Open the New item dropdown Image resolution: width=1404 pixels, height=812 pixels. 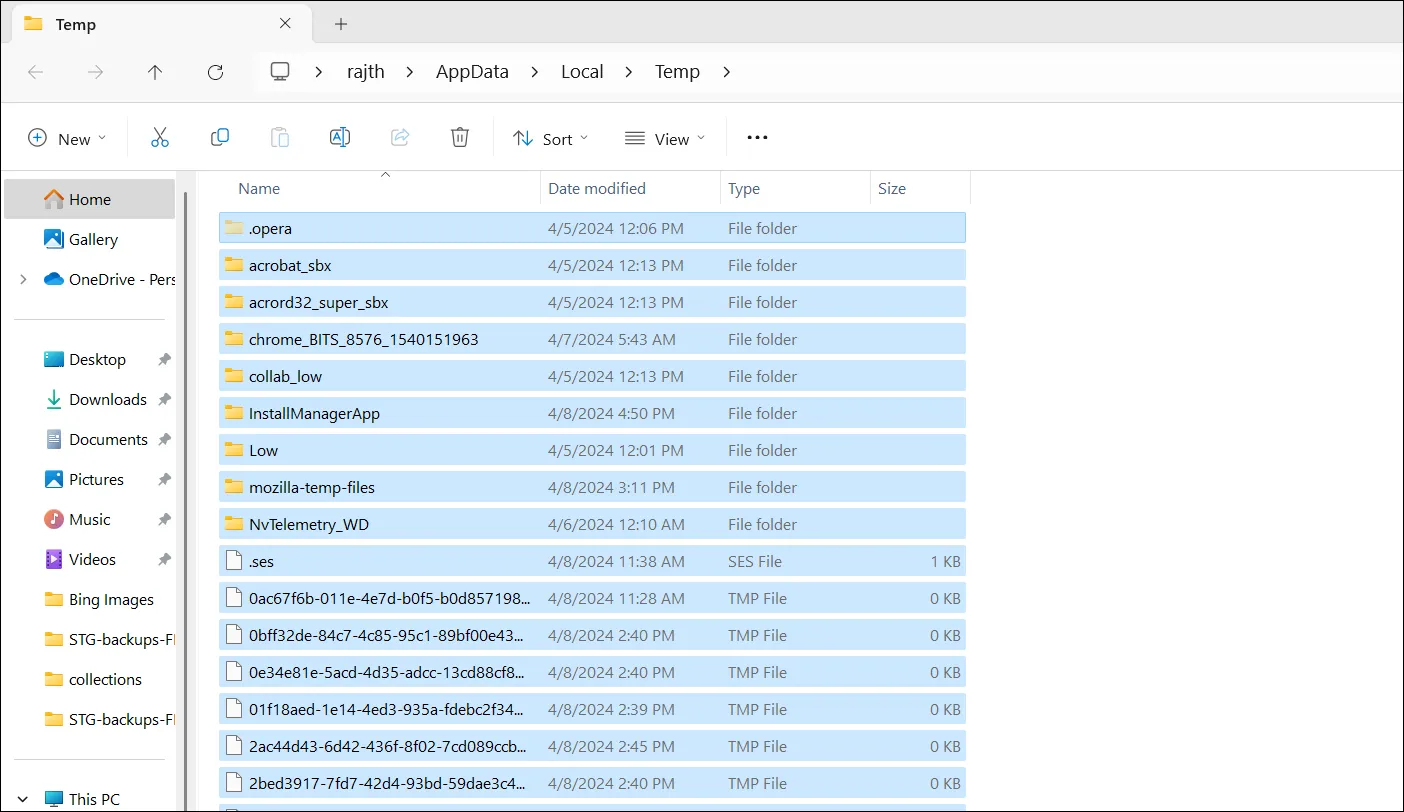point(67,139)
